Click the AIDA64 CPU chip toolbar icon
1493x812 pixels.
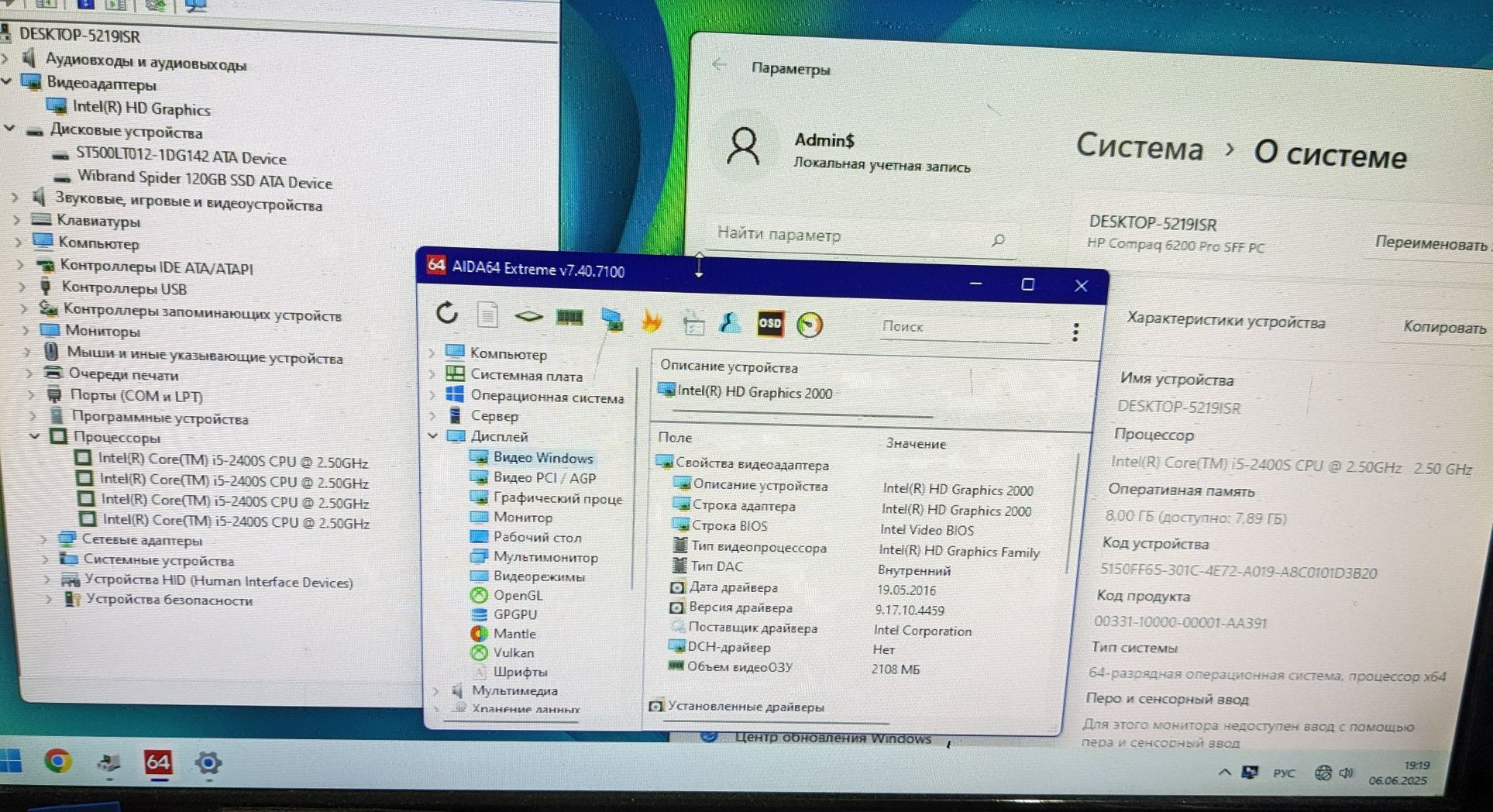(528, 315)
